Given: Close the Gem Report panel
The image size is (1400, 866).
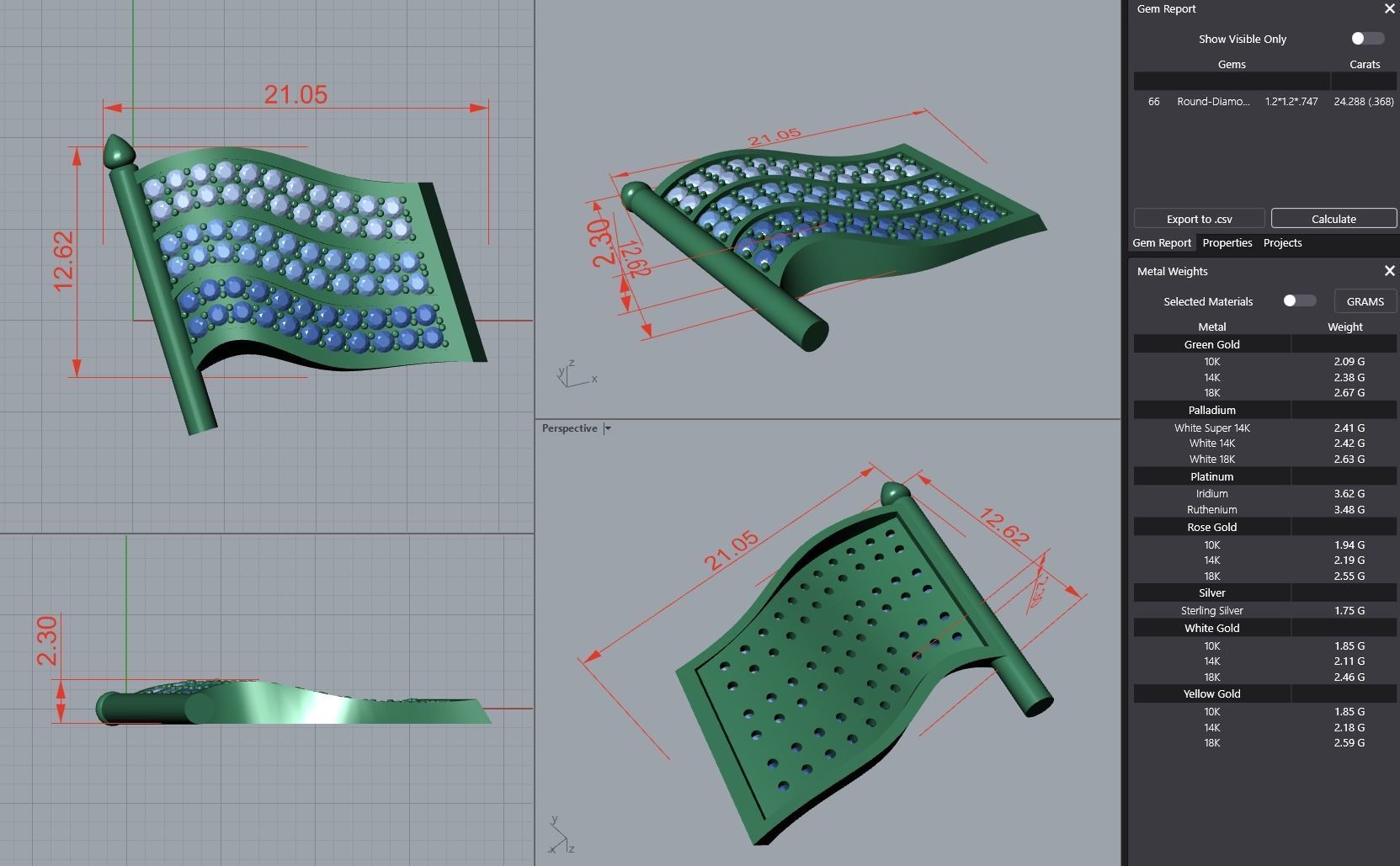Looking at the screenshot, I should pos(1389,8).
